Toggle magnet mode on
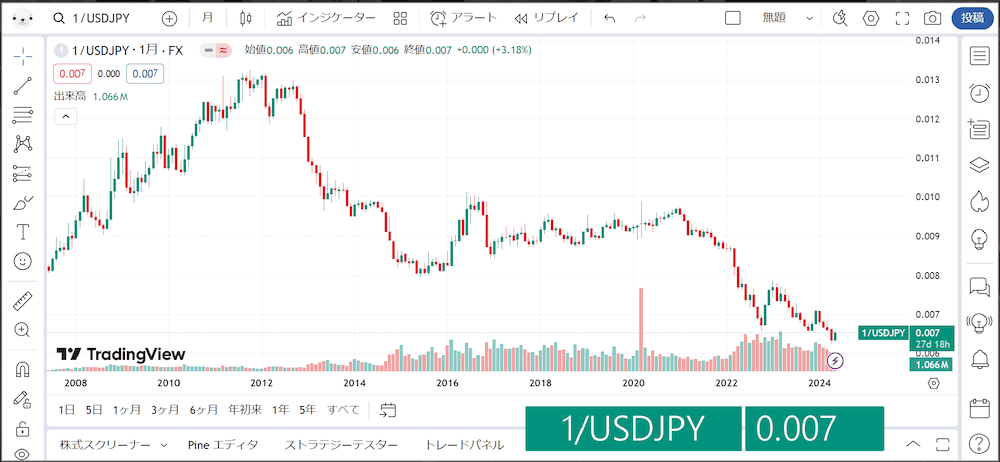The image size is (1000, 462). 23,369
